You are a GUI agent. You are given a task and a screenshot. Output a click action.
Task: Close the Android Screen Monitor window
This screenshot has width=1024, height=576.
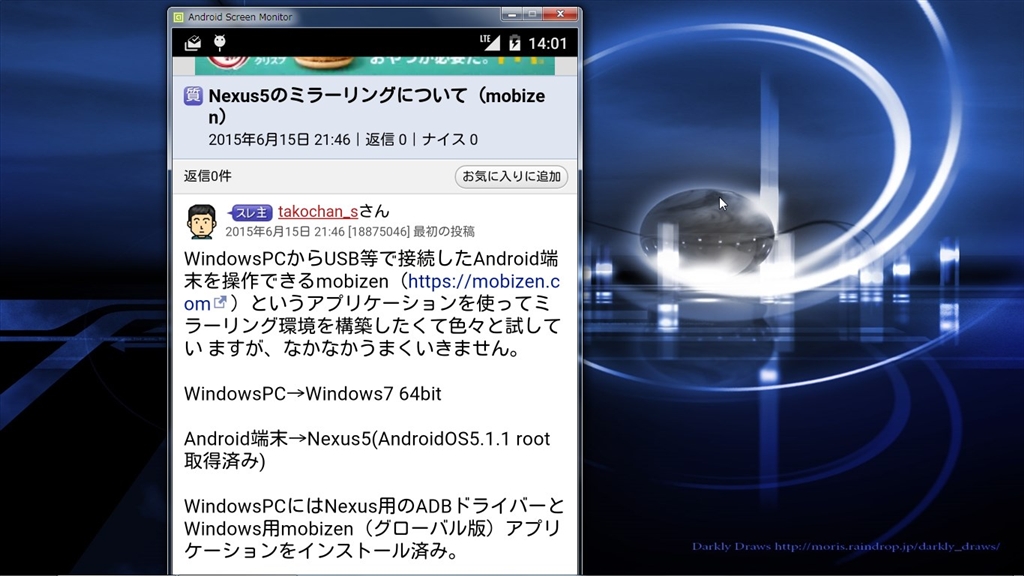point(560,14)
